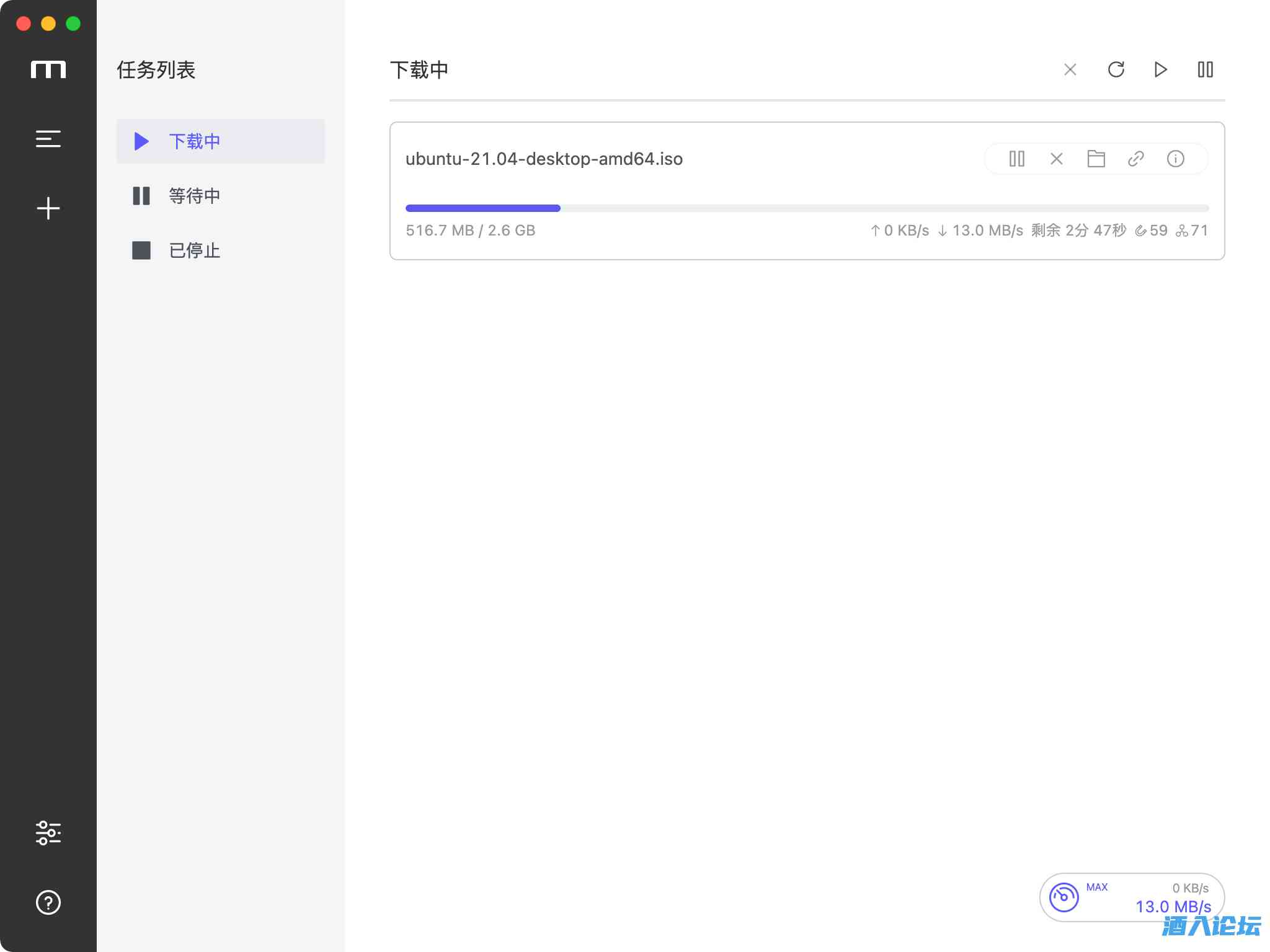This screenshot has height=952, width=1270.
Task: Refresh the downloading task list
Action: point(1116,69)
